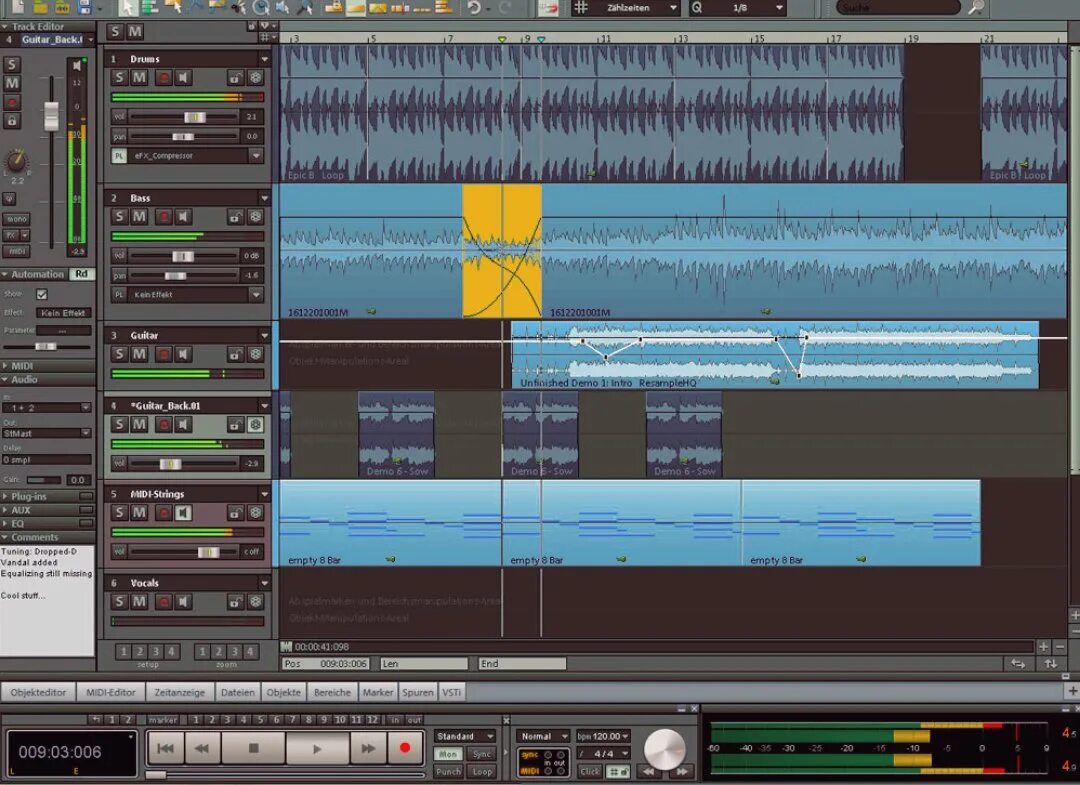Viewport: 1080px width, 785px height.
Task: Arm the Bass track record button
Action: (163, 217)
